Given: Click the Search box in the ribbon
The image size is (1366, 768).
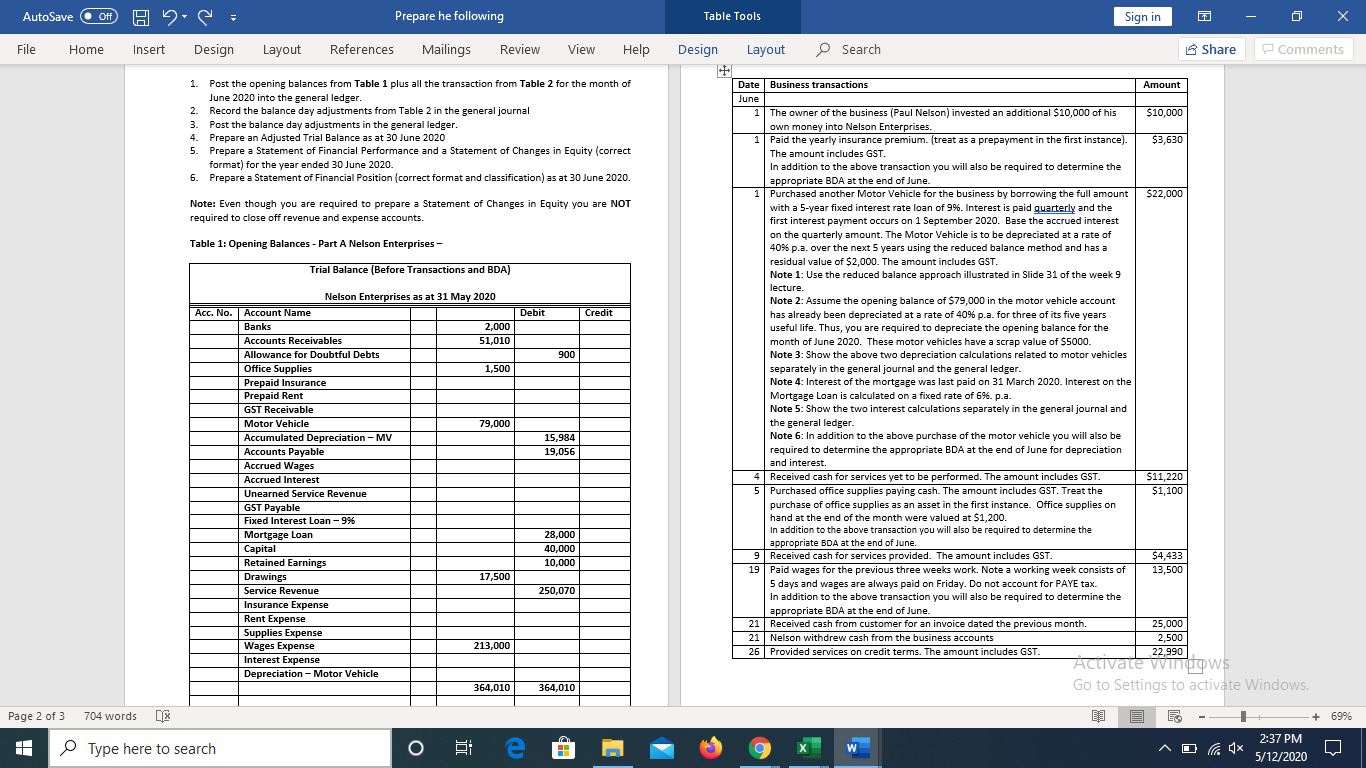Looking at the screenshot, I should coord(850,49).
